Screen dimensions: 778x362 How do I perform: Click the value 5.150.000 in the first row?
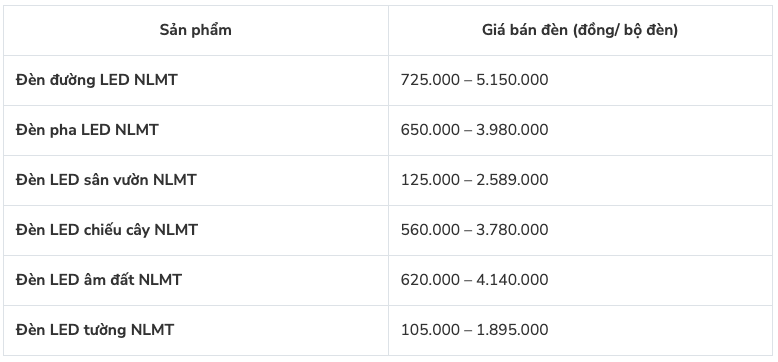[x=512, y=80]
